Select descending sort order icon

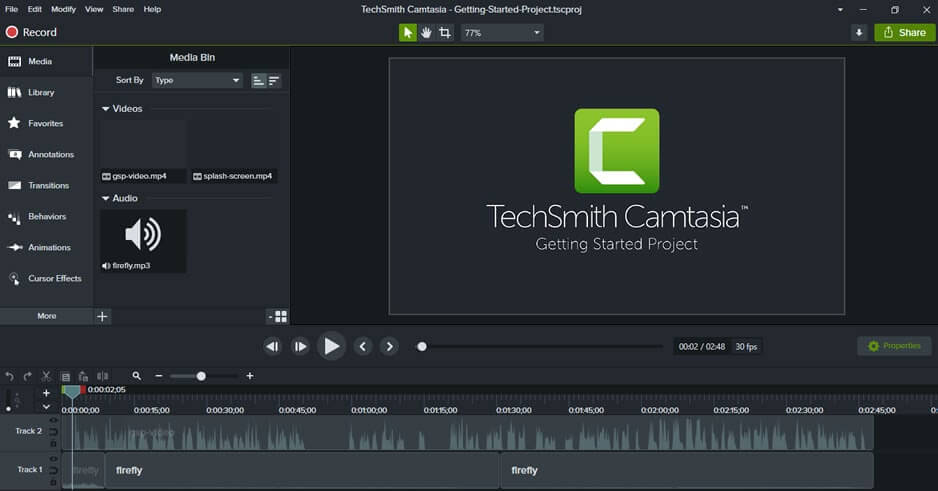click(274, 81)
